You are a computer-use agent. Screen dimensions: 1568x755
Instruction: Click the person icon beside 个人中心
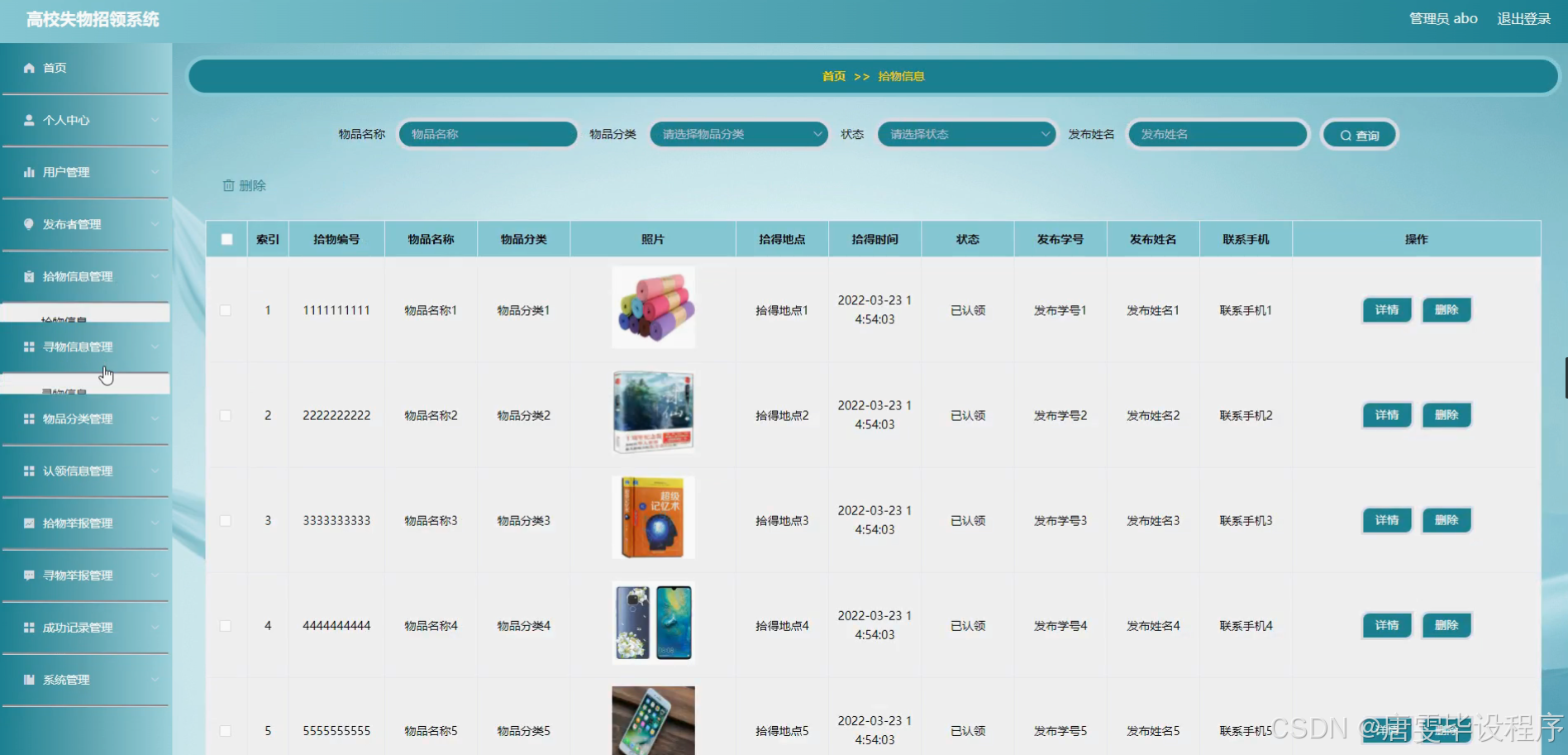(x=29, y=120)
